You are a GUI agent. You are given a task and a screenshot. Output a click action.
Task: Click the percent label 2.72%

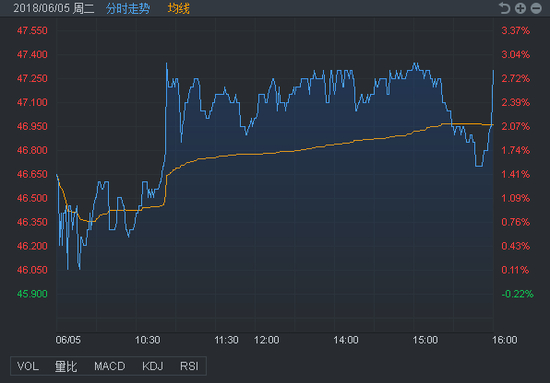click(515, 78)
